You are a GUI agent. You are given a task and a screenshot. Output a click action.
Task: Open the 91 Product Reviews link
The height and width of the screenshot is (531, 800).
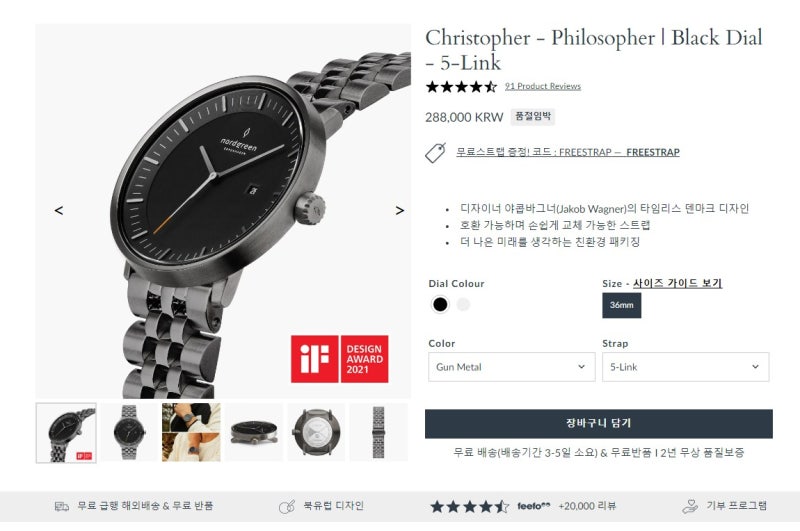click(543, 86)
